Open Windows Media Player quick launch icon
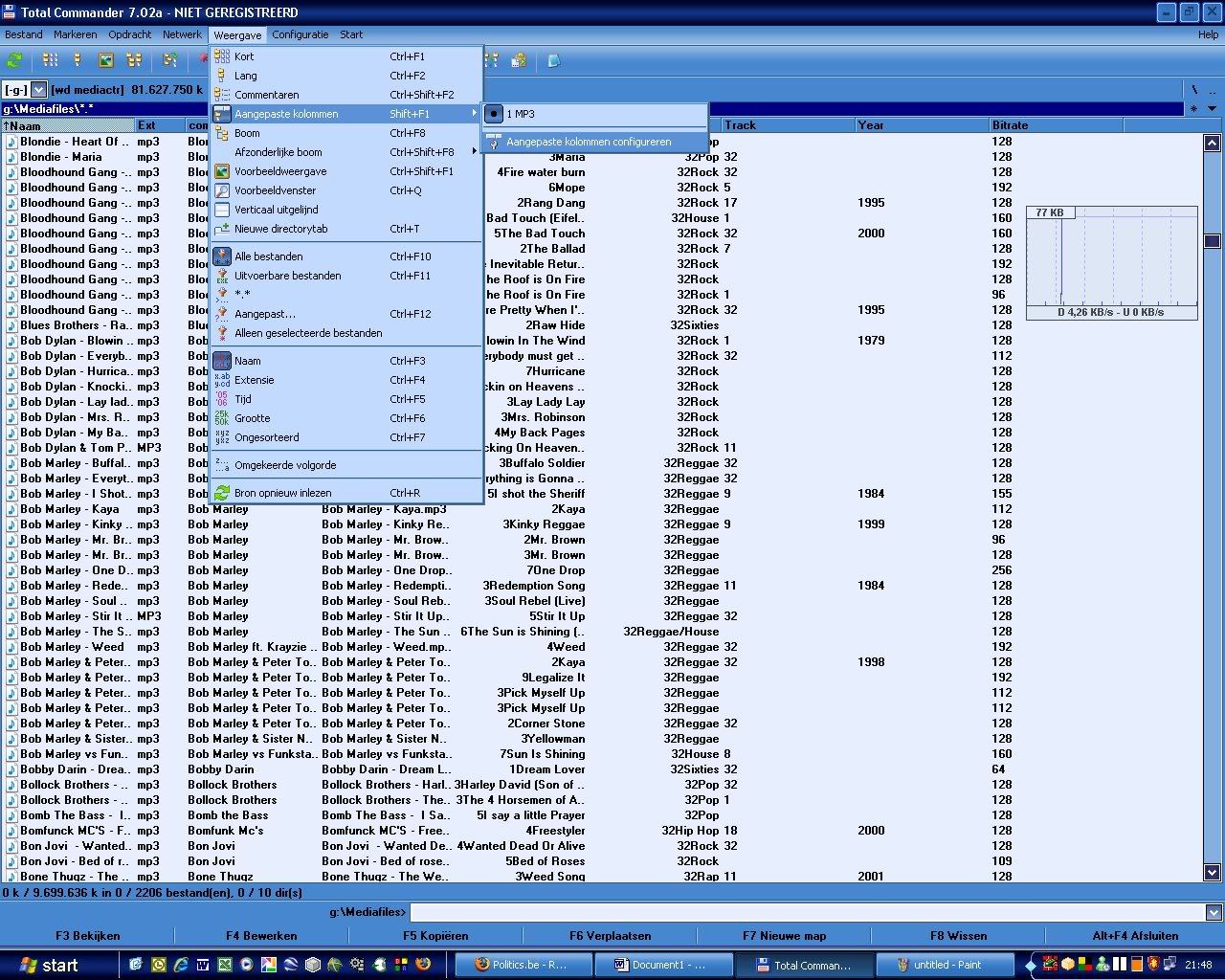 pos(247,965)
